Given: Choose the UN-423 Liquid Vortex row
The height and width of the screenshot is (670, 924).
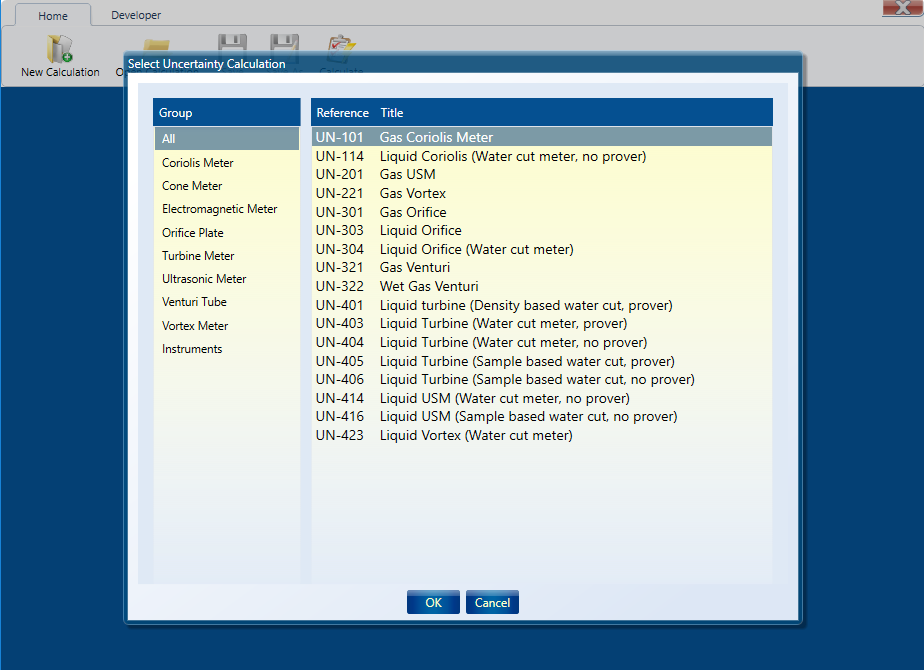Looking at the screenshot, I should coord(542,435).
